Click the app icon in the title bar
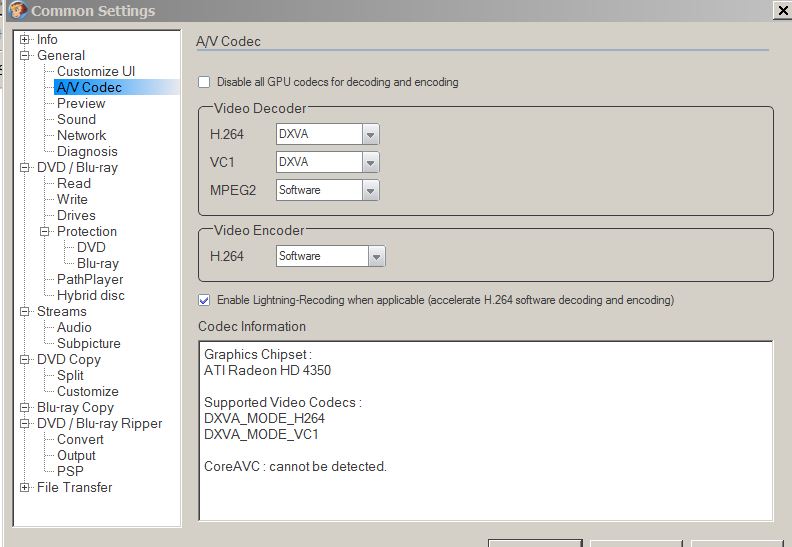 (17, 11)
